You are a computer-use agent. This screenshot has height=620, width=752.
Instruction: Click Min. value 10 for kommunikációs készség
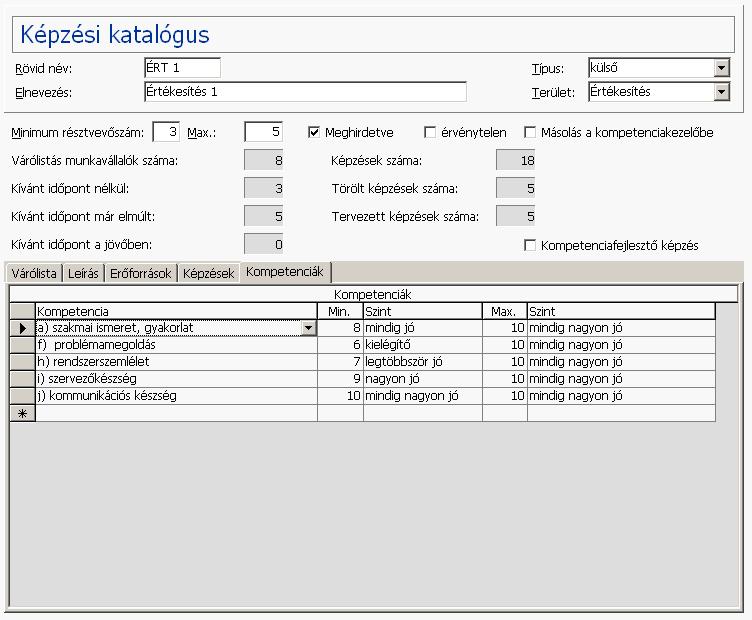(340, 396)
